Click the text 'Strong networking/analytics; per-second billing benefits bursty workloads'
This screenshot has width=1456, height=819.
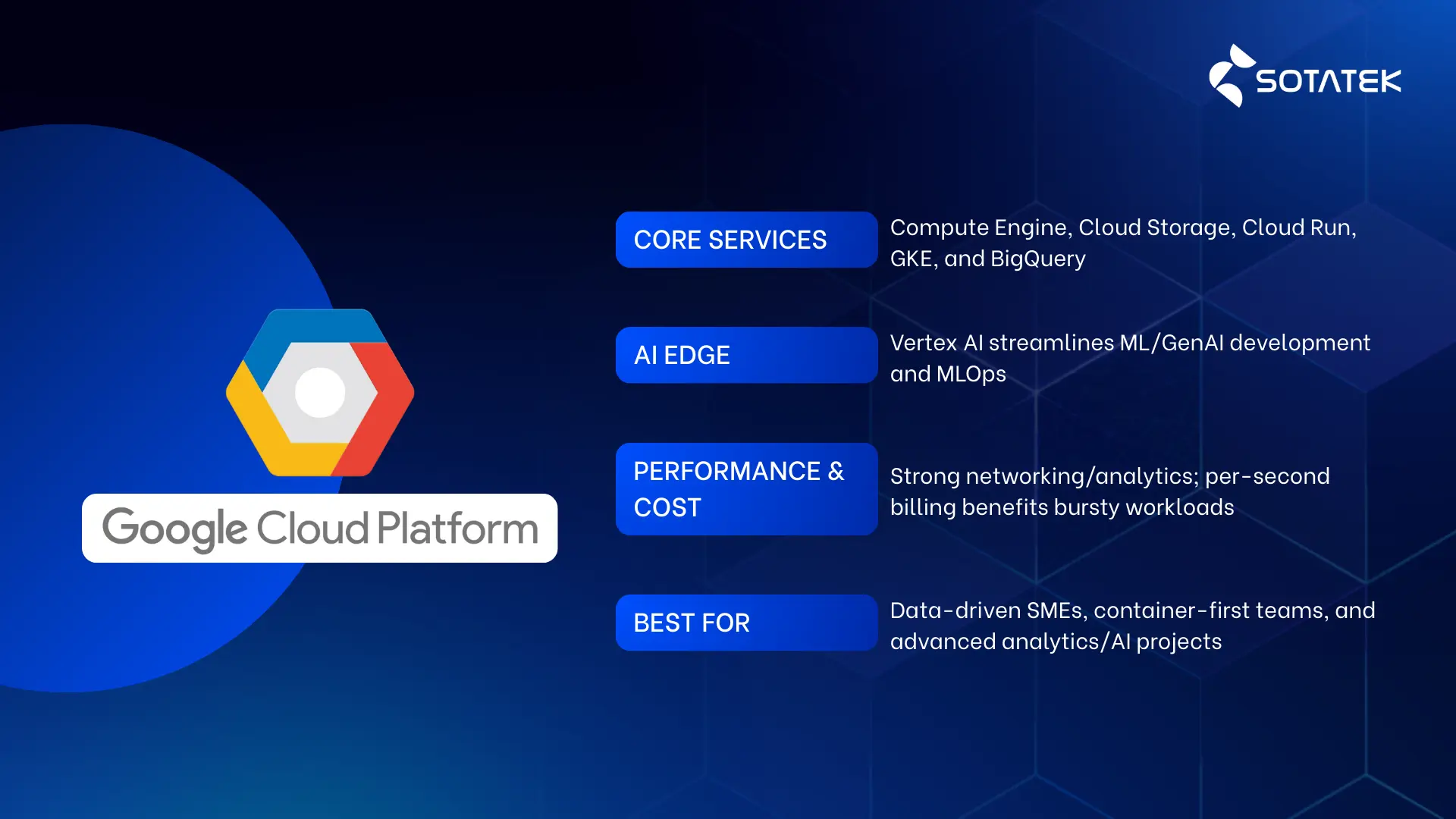click(x=1109, y=491)
